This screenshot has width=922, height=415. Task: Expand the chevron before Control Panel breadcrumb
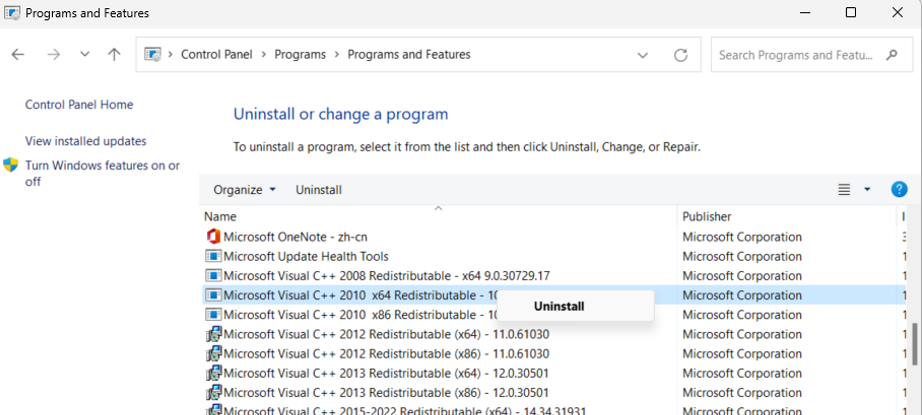point(171,55)
